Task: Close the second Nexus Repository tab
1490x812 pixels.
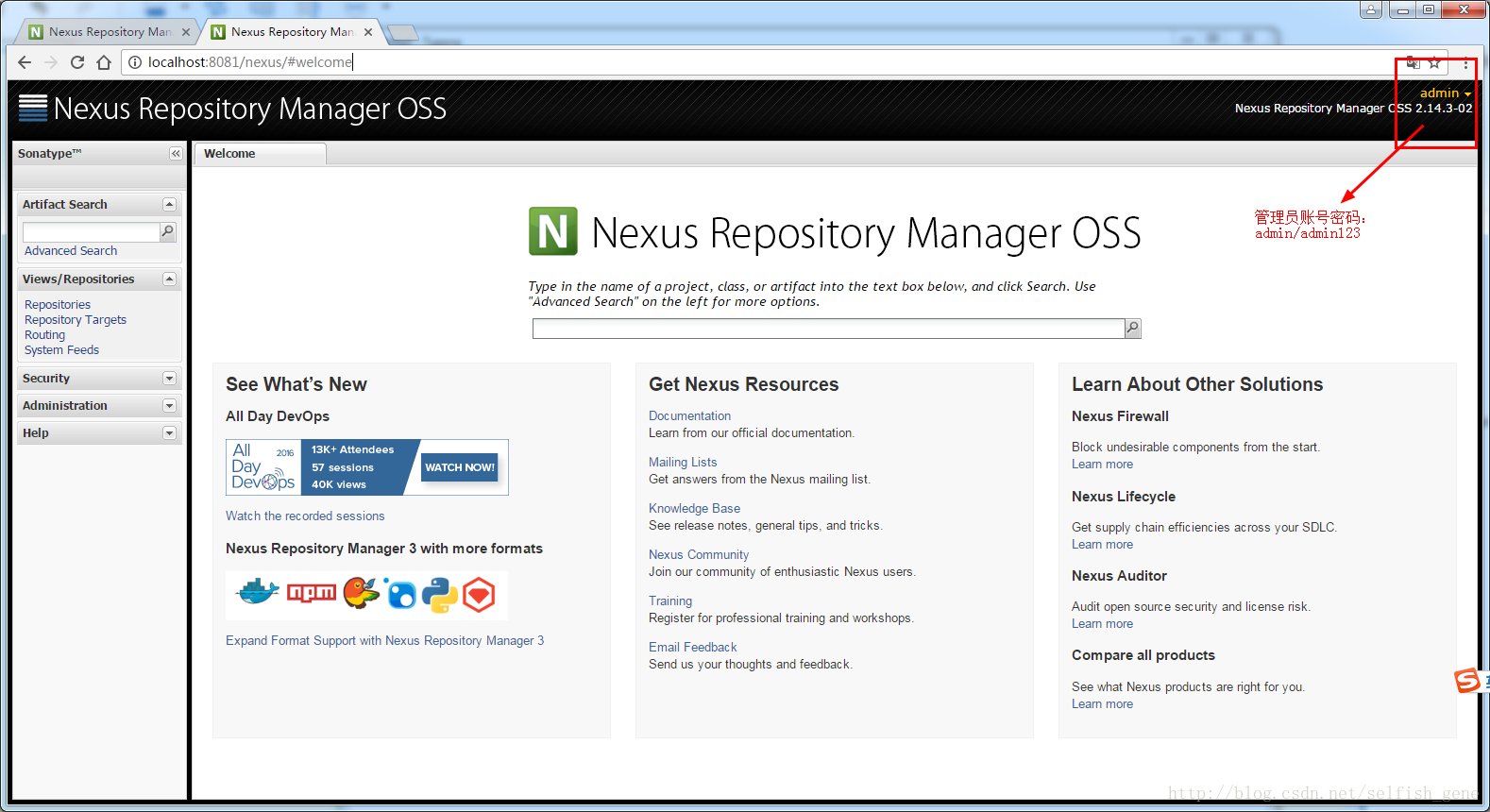Action: (368, 32)
